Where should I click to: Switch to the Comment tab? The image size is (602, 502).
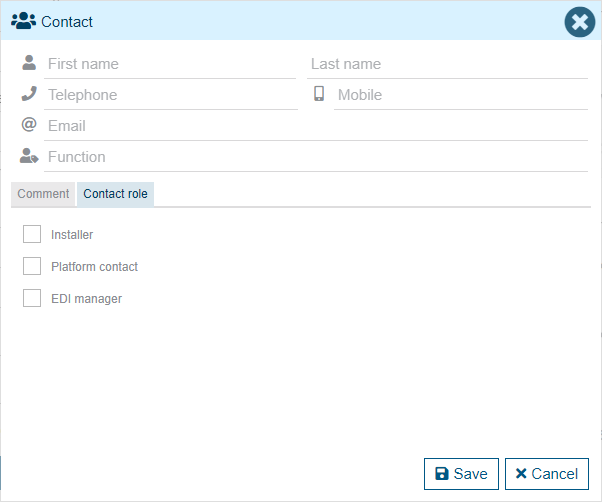point(43,194)
